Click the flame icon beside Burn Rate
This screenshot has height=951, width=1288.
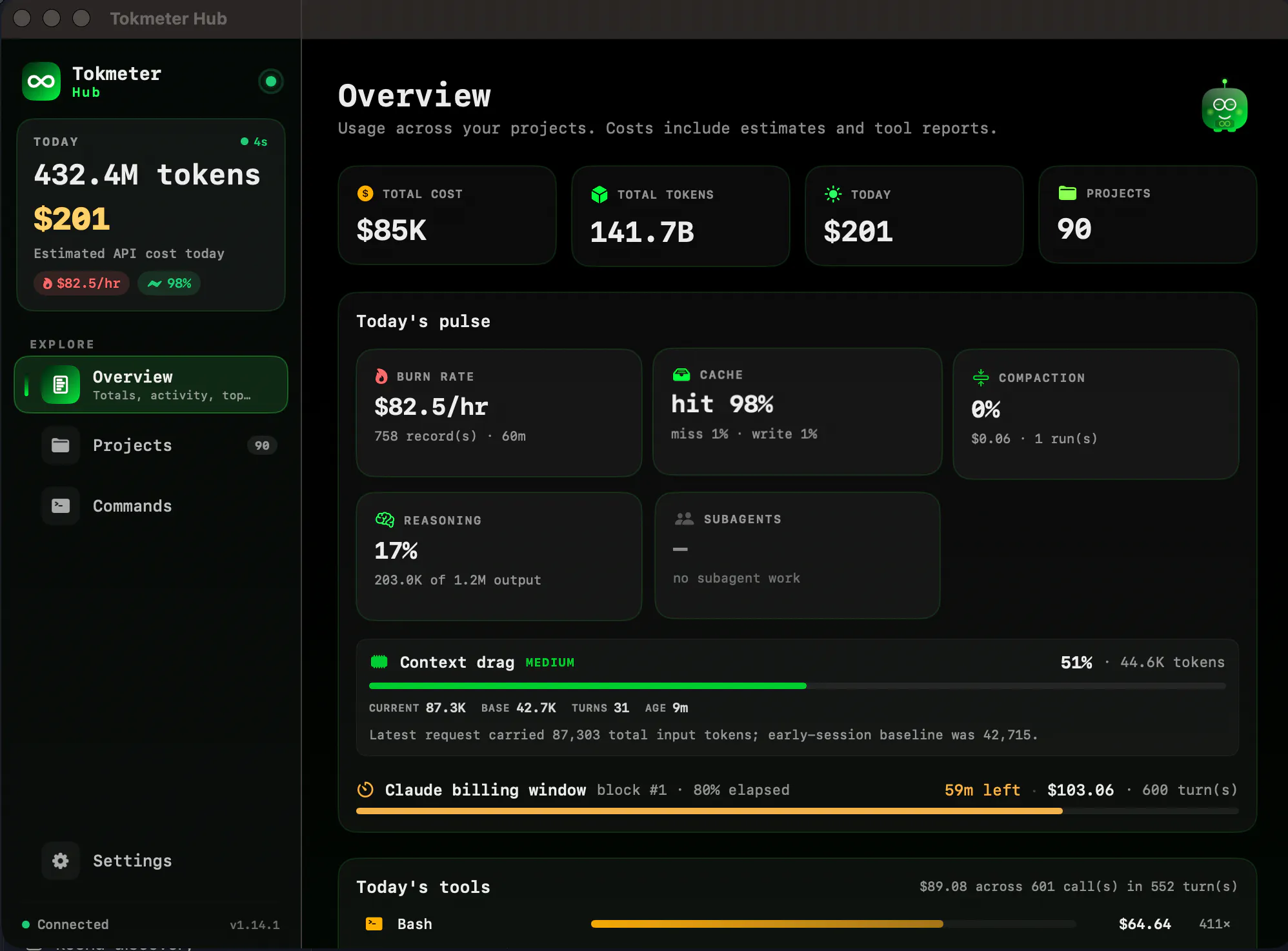[381, 376]
